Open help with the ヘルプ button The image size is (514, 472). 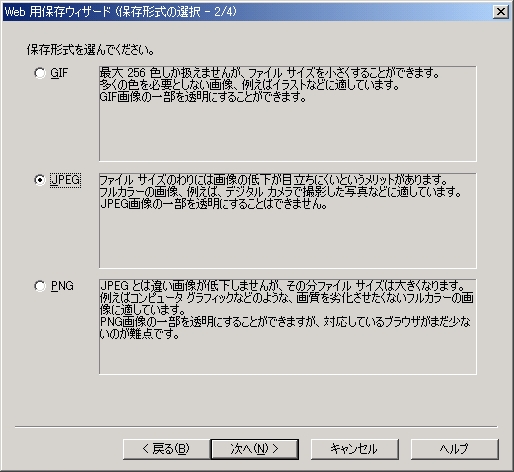(x=455, y=449)
